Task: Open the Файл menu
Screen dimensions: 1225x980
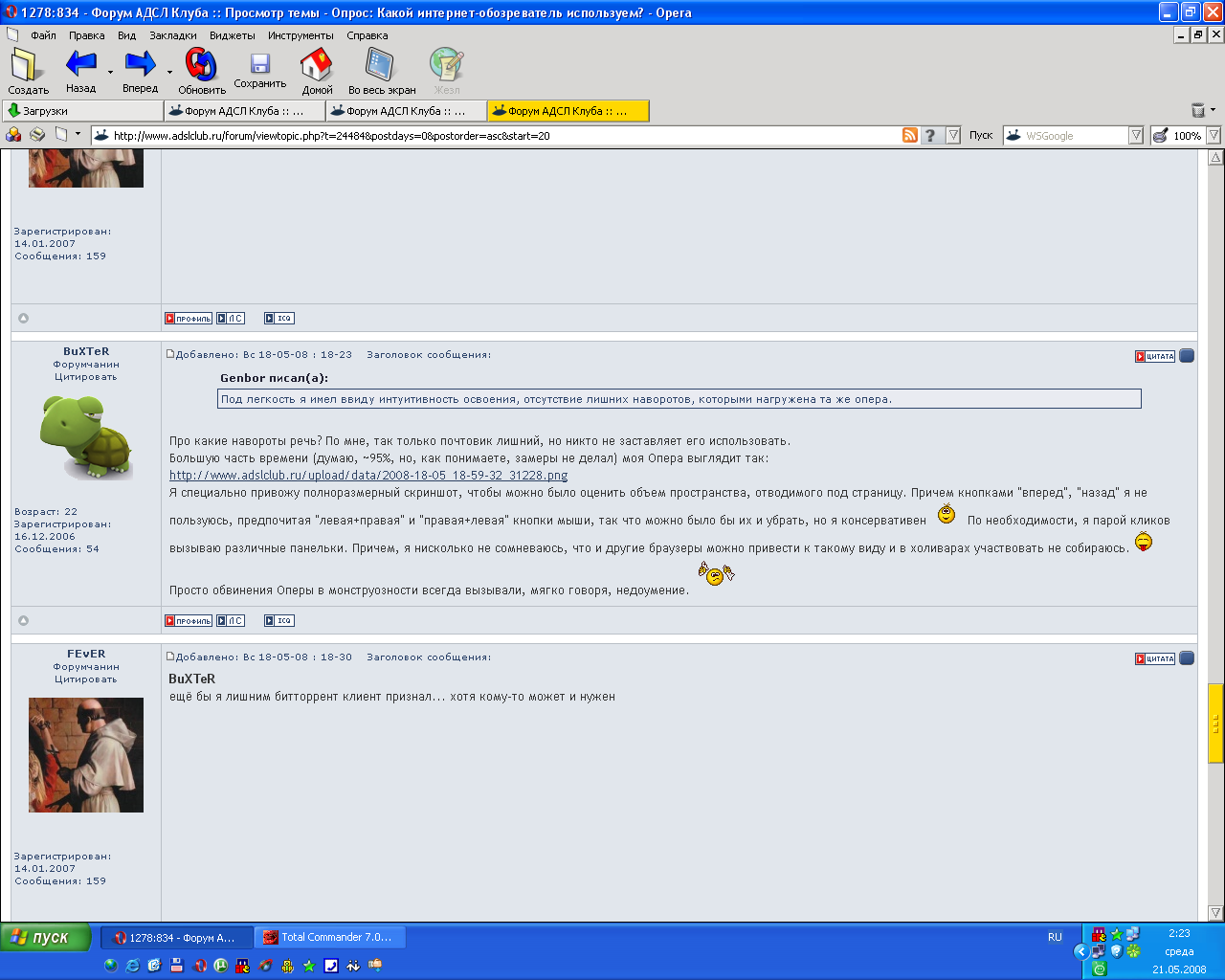Action: coord(43,35)
